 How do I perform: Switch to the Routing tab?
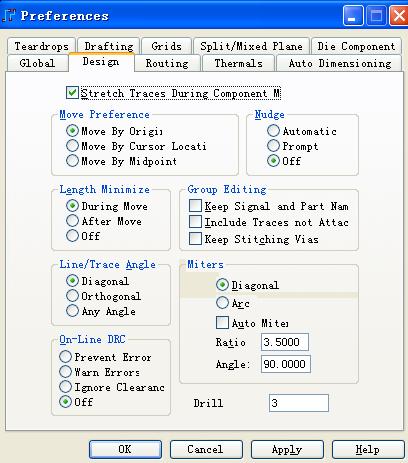click(x=167, y=63)
